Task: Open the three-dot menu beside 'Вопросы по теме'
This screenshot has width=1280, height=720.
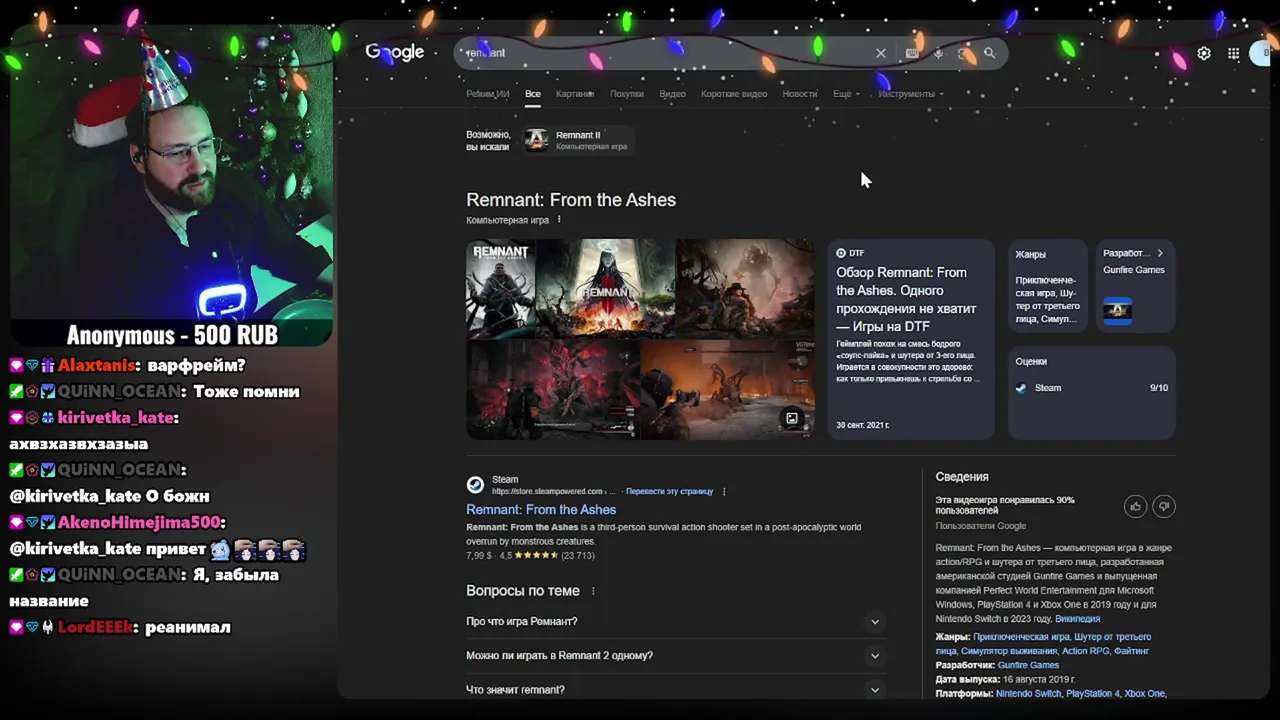Action: point(593,591)
